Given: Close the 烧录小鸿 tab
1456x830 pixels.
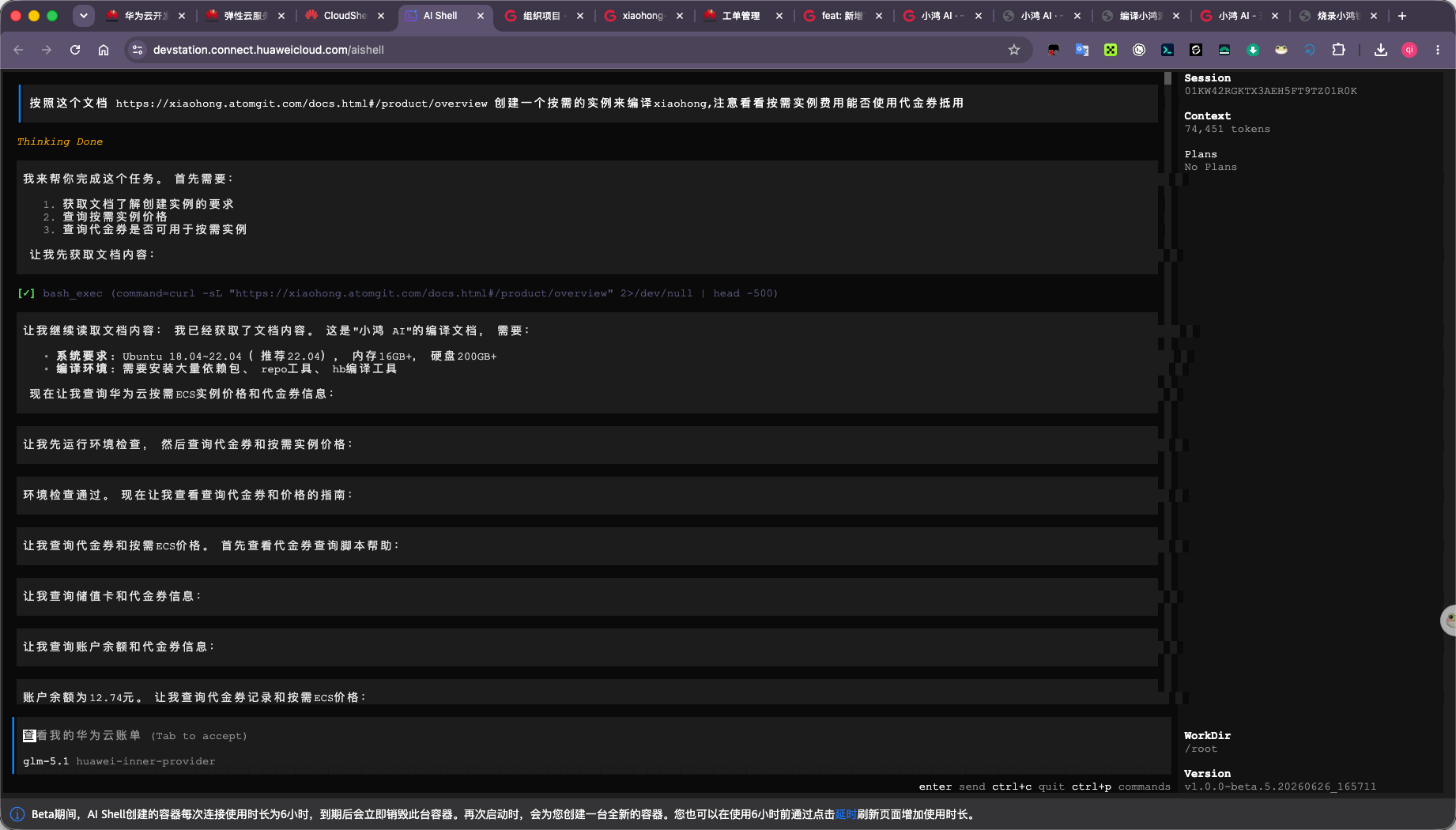Looking at the screenshot, I should [1374, 16].
